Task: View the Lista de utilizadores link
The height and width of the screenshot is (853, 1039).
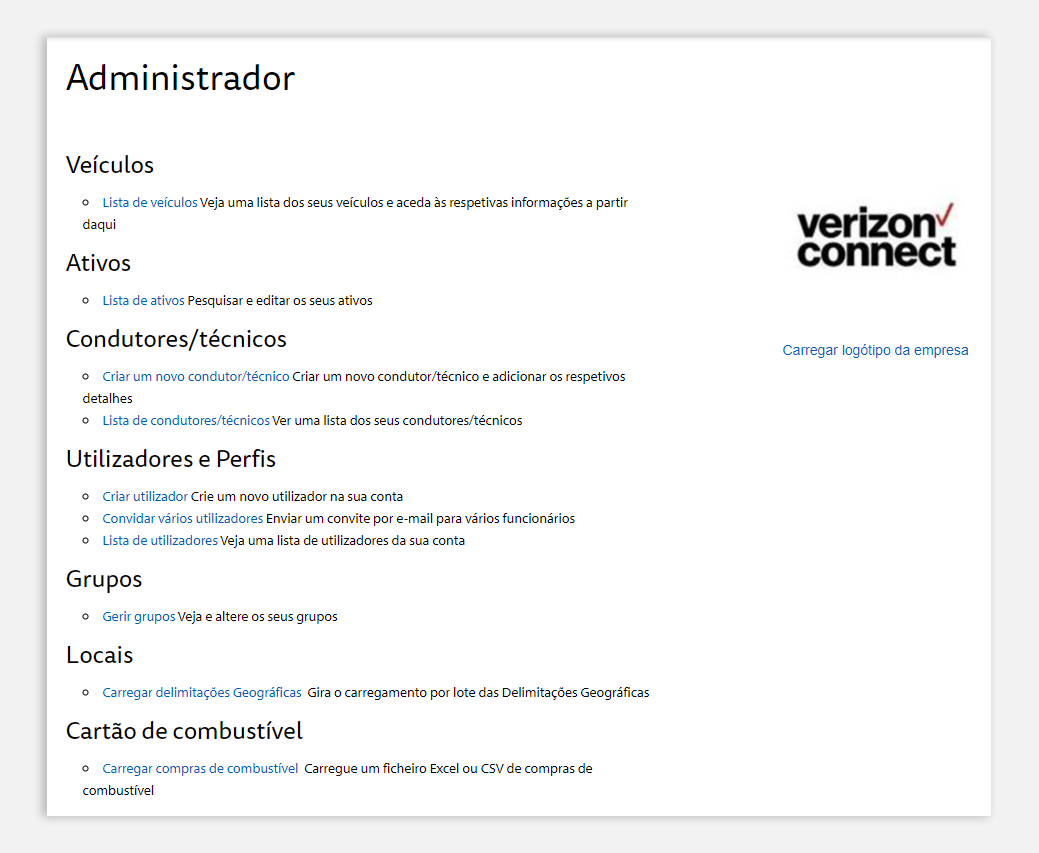Action: click(160, 541)
